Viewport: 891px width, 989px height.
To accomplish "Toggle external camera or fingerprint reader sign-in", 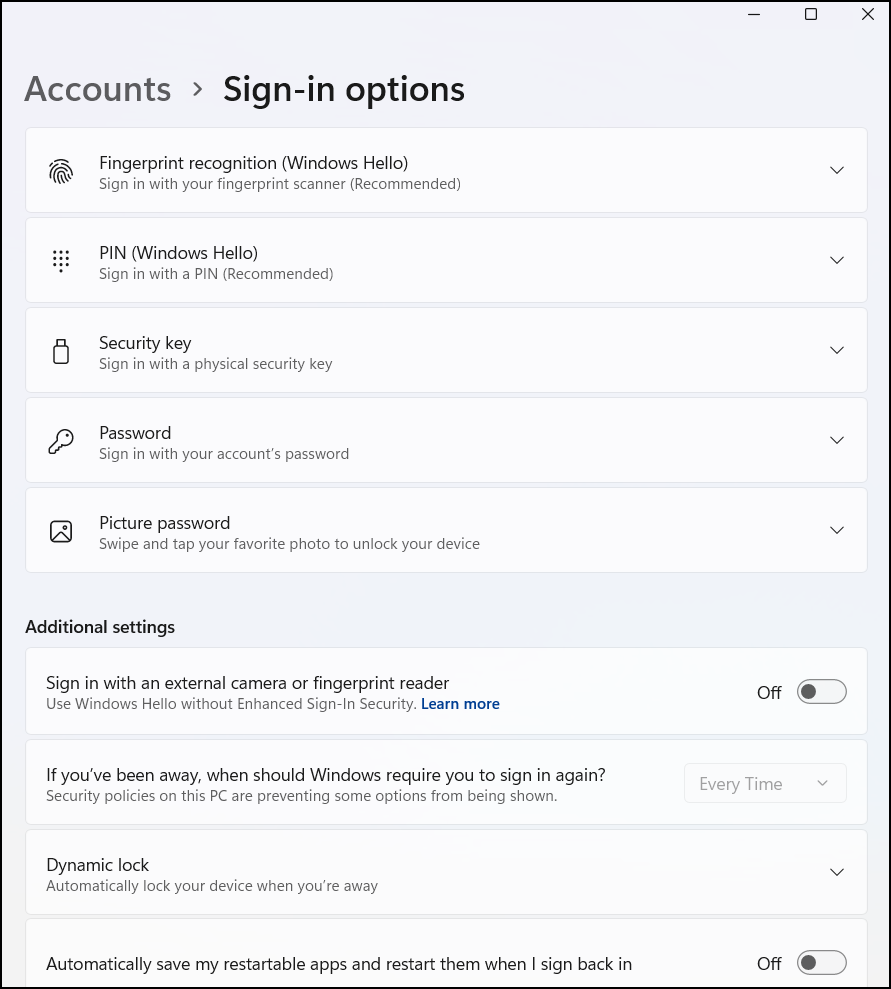I will click(x=820, y=691).
